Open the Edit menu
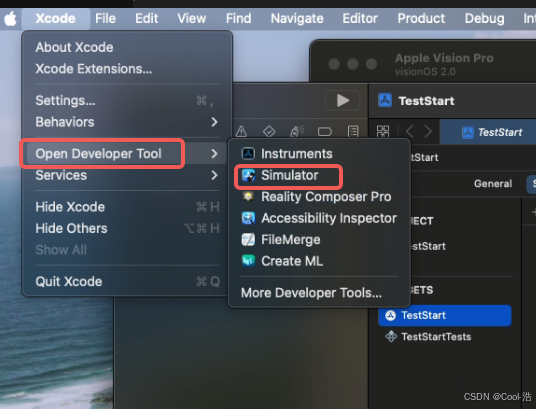Viewport: 536px width, 409px height. 147,18
